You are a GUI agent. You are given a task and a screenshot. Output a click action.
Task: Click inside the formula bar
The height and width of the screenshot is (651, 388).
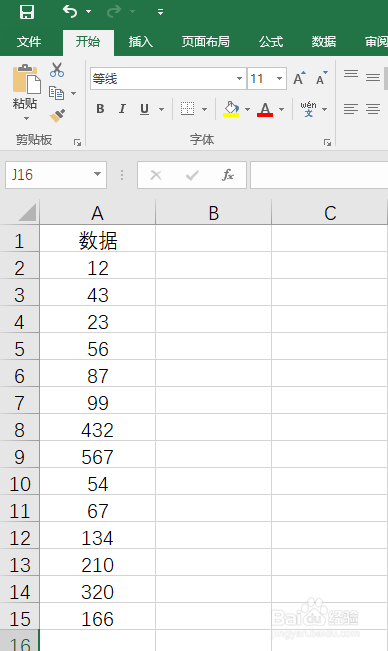(319, 175)
